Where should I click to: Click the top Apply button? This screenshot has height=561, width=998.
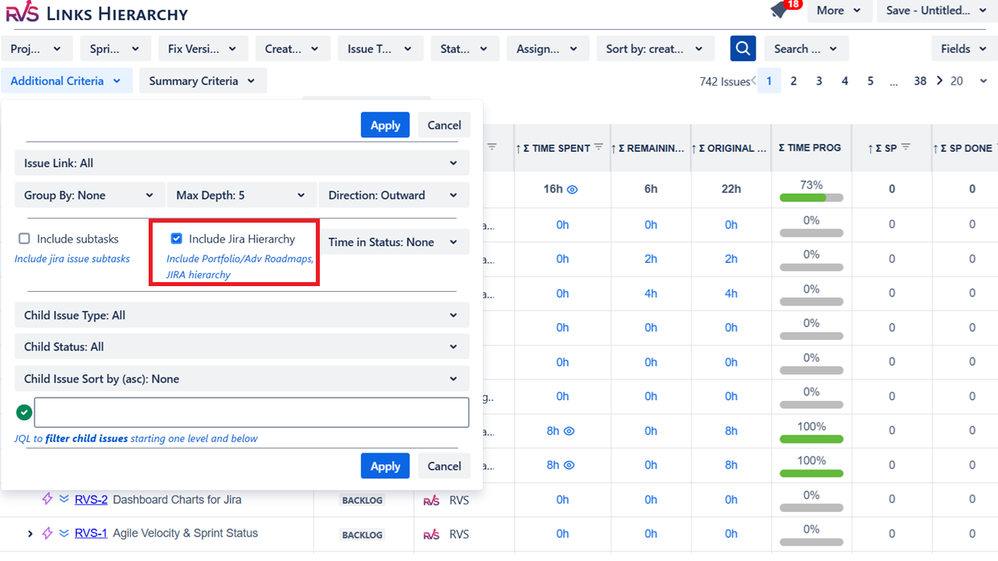pos(385,125)
